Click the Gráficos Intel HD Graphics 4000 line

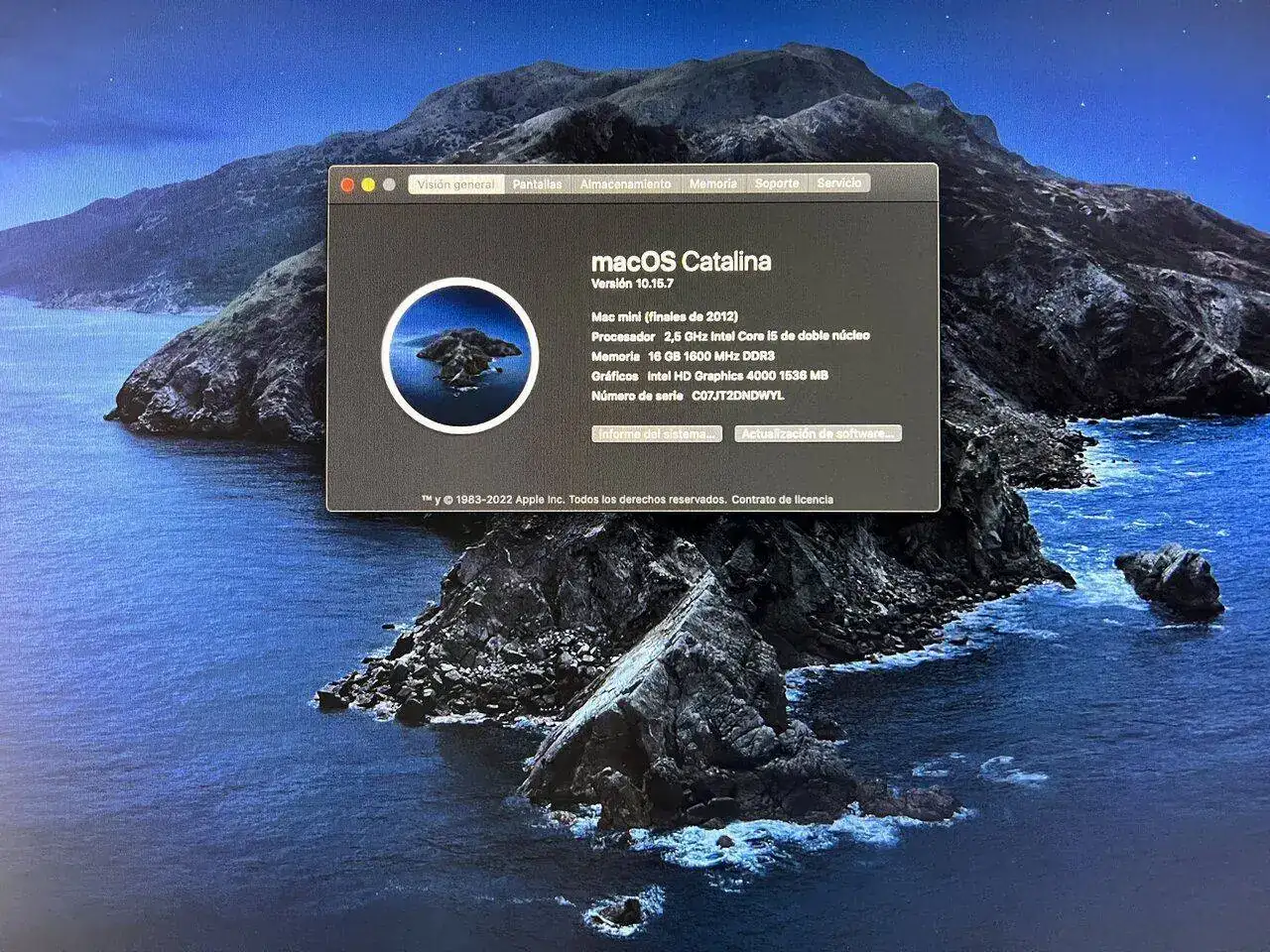tap(708, 376)
